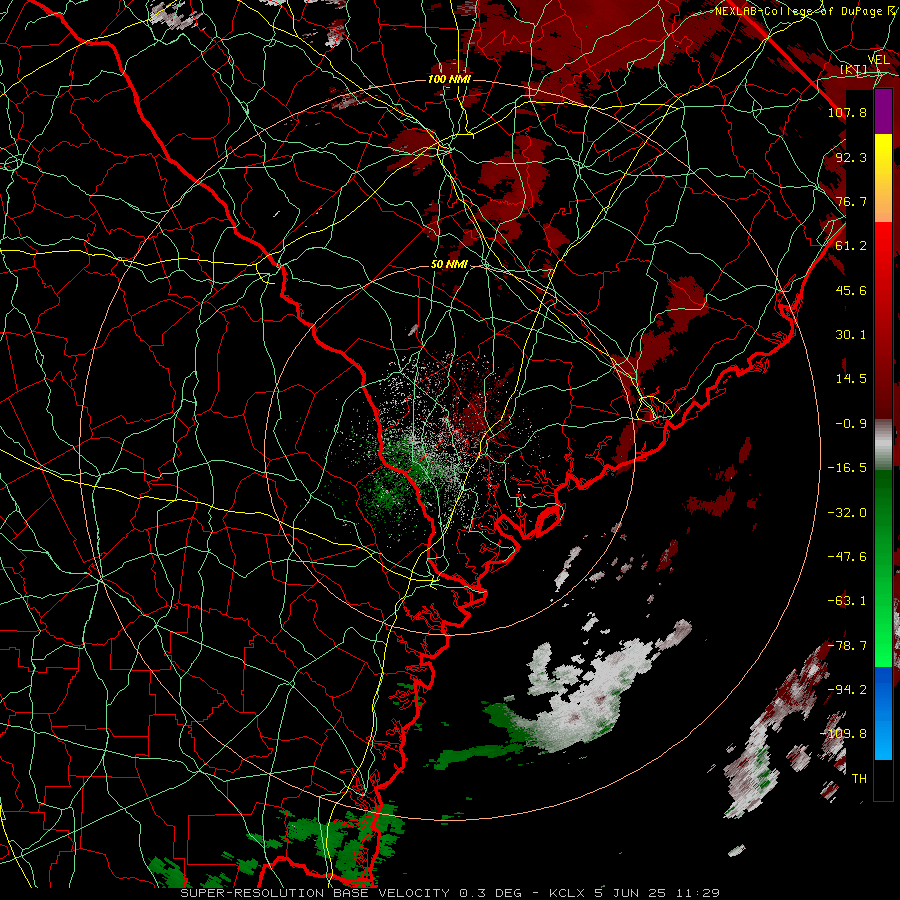Pick the purple segment of velocity color bar
This screenshot has height=900, width=900.
tap(883, 112)
